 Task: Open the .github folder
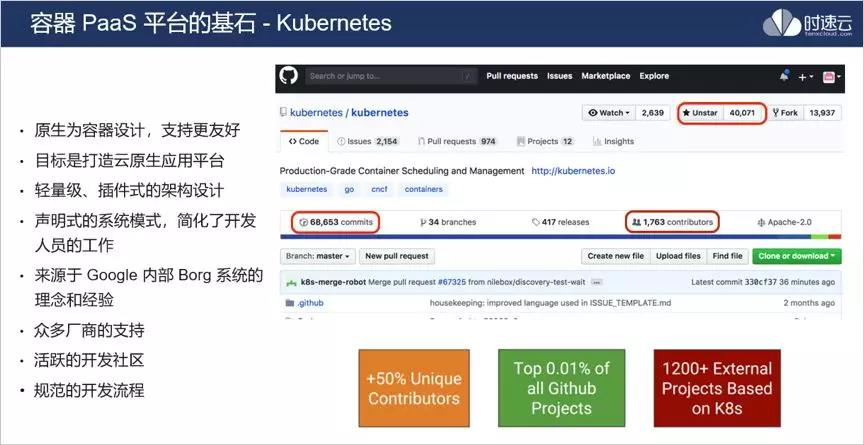[x=311, y=303]
